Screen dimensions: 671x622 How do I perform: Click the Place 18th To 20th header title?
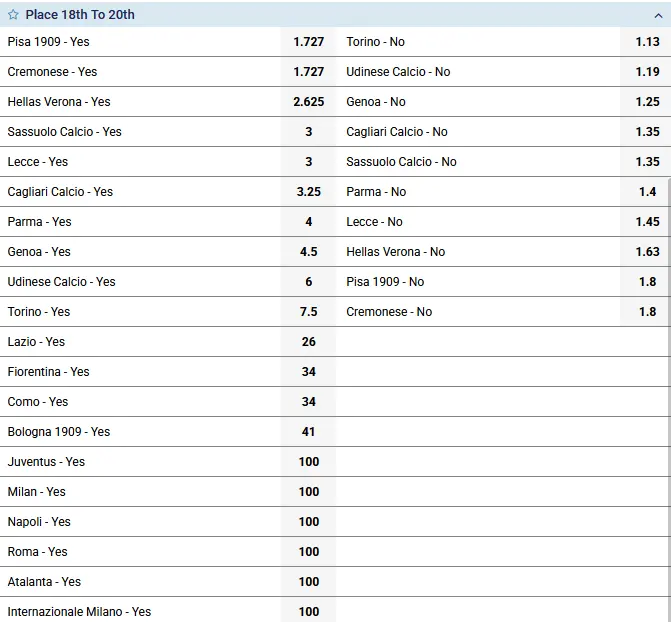(x=80, y=15)
